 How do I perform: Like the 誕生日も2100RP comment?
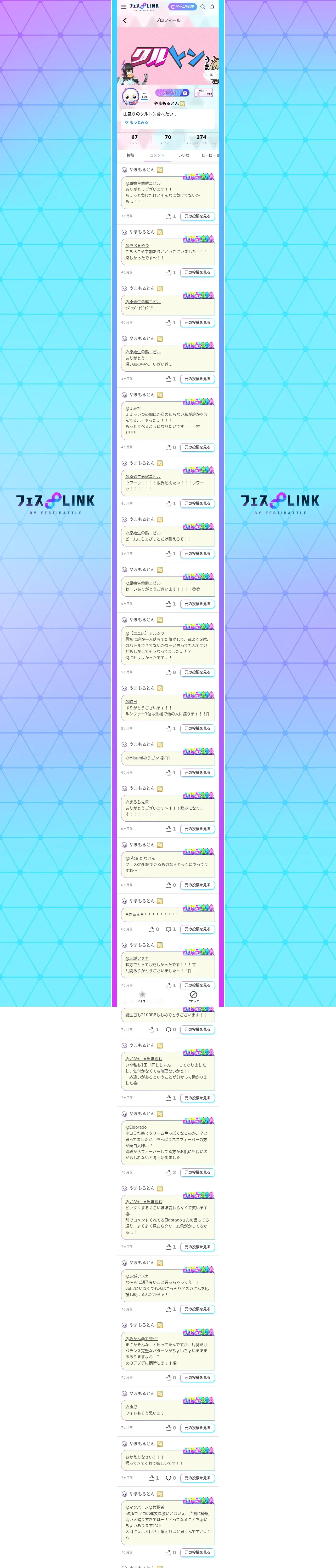152,1030
